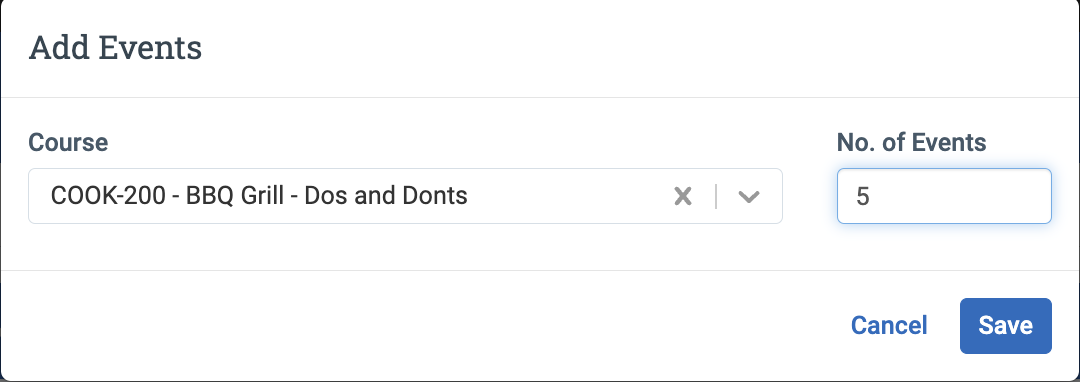Click the Course field label
The height and width of the screenshot is (382, 1080).
(68, 142)
